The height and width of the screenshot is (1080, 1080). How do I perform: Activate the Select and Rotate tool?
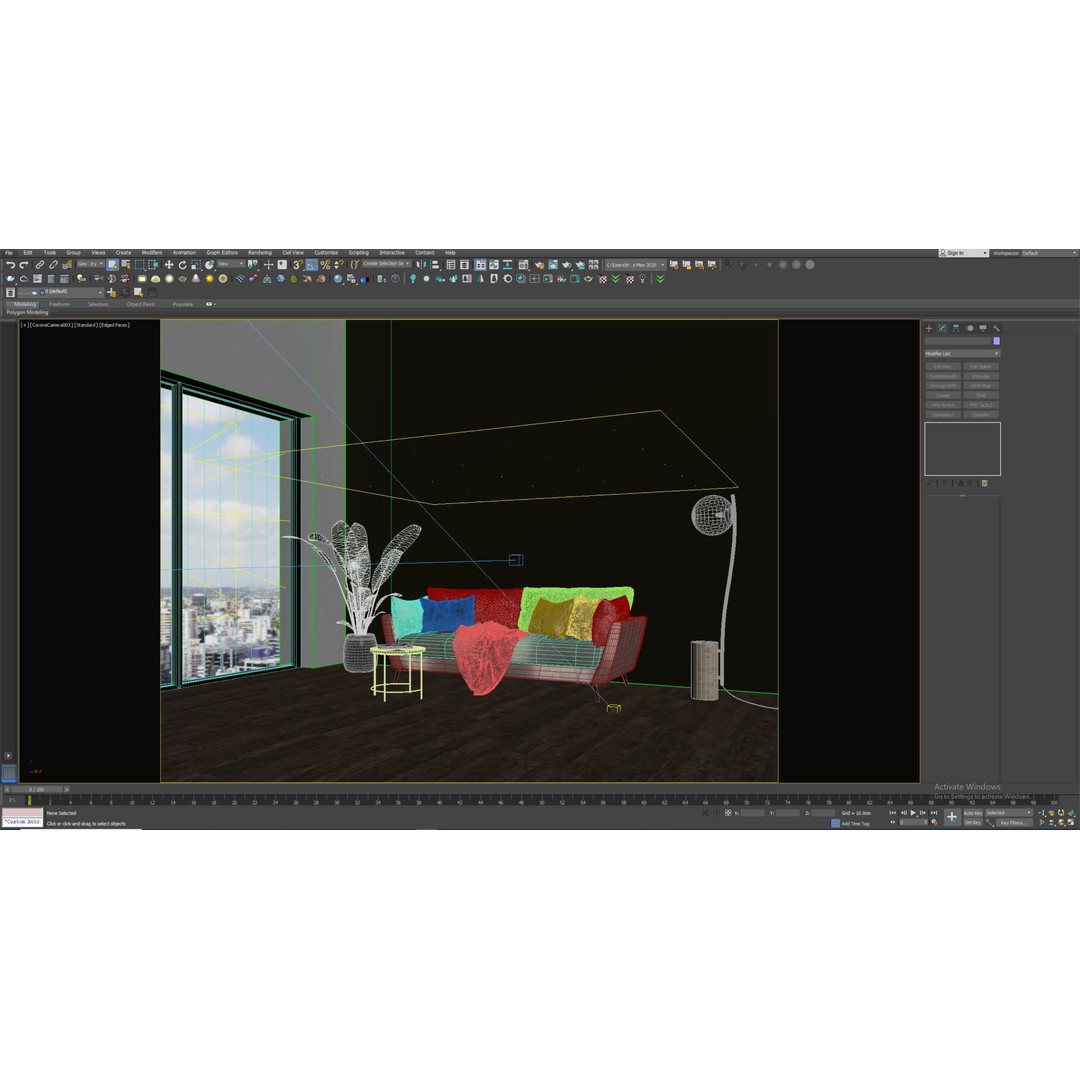tap(183, 264)
